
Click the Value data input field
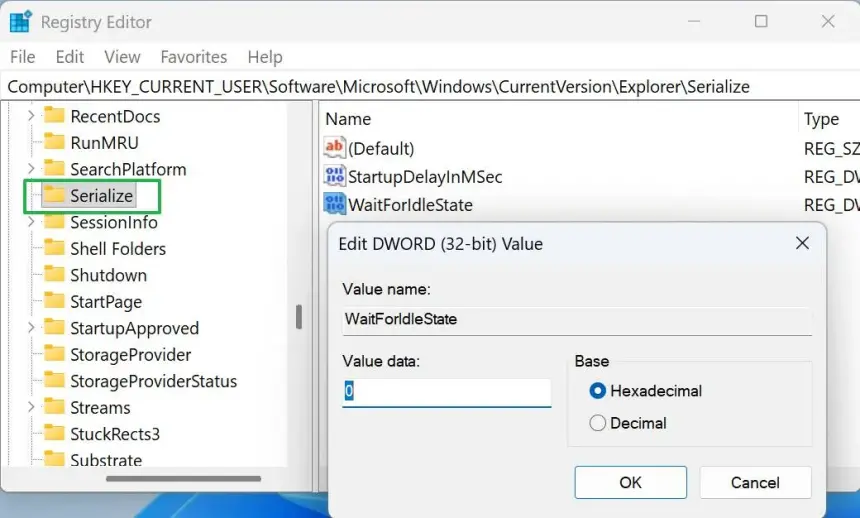tap(446, 392)
